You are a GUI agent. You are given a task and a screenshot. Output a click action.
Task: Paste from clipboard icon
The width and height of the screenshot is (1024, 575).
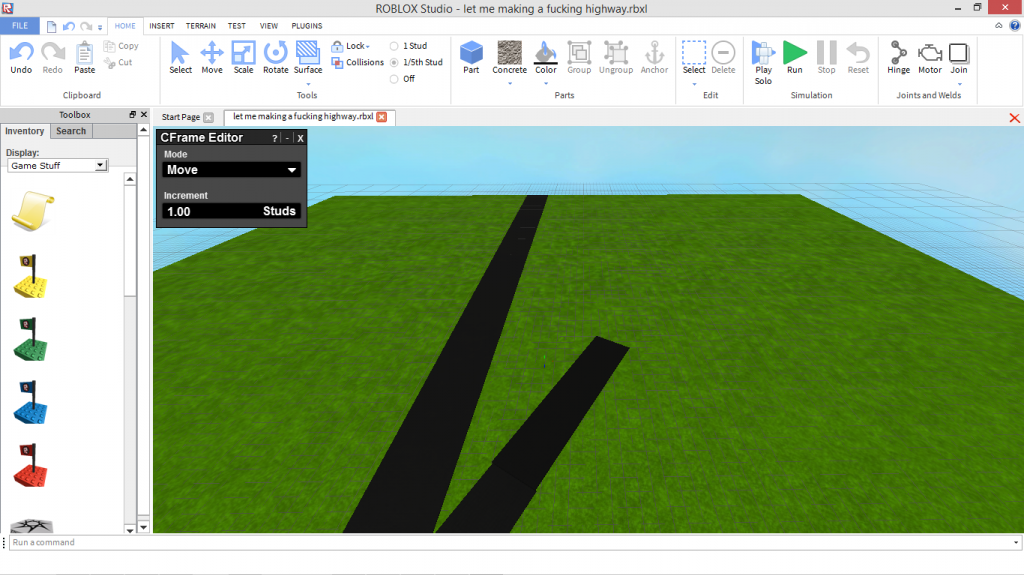[84, 58]
